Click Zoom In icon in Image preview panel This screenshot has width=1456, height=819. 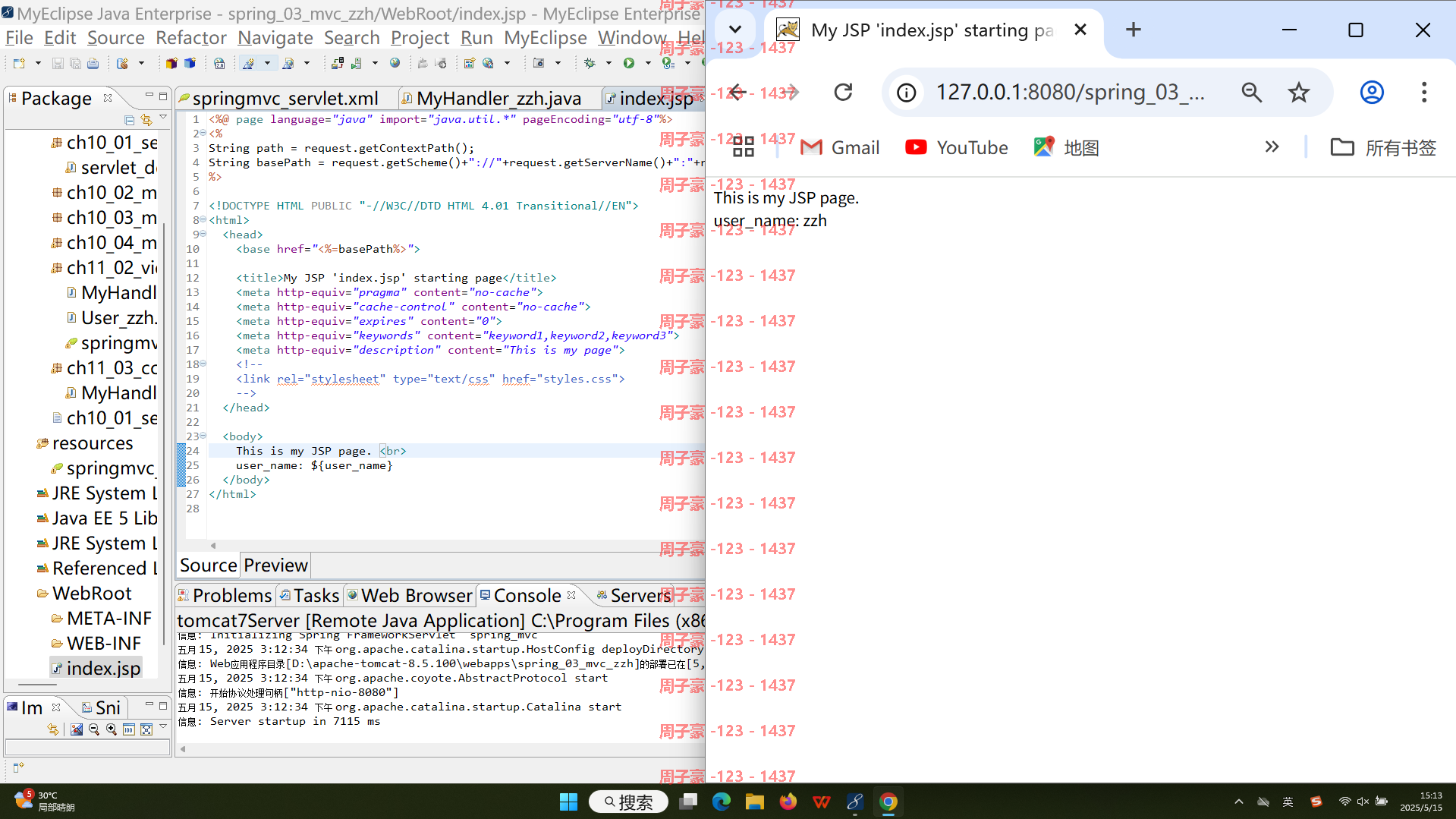pyautogui.click(x=112, y=729)
